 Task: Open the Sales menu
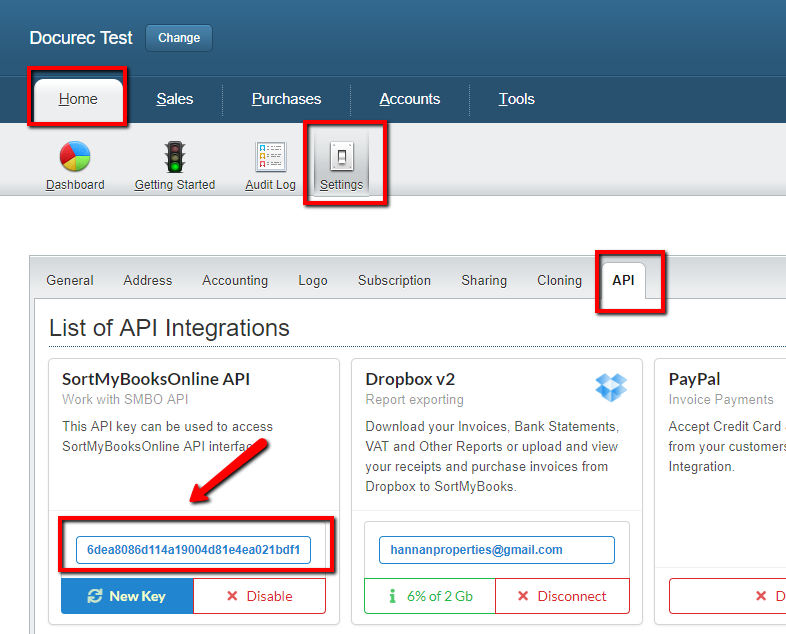click(175, 99)
